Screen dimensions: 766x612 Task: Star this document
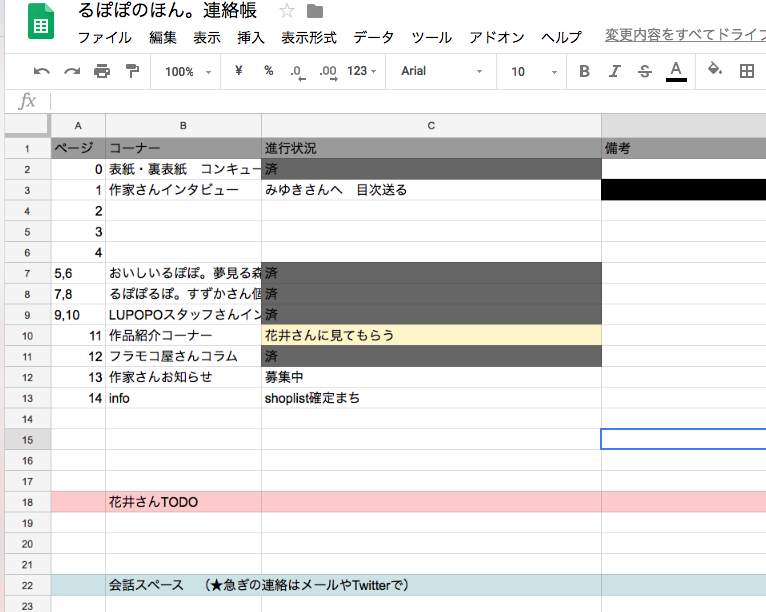coord(287,11)
